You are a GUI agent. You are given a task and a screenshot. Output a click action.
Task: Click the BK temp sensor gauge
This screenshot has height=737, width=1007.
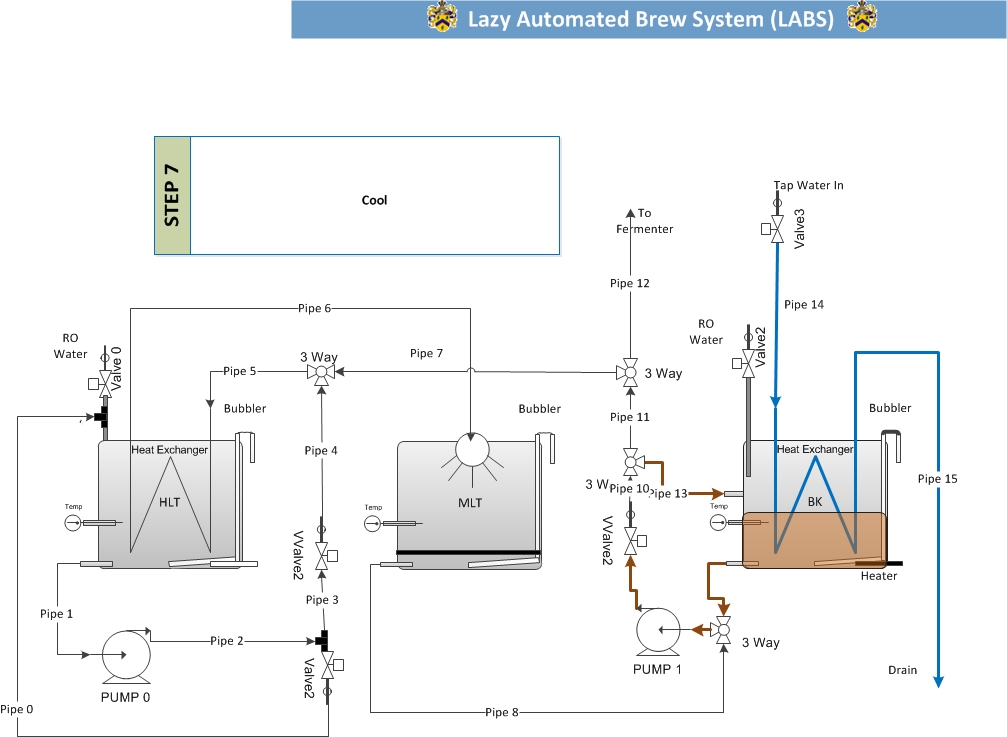click(x=719, y=523)
